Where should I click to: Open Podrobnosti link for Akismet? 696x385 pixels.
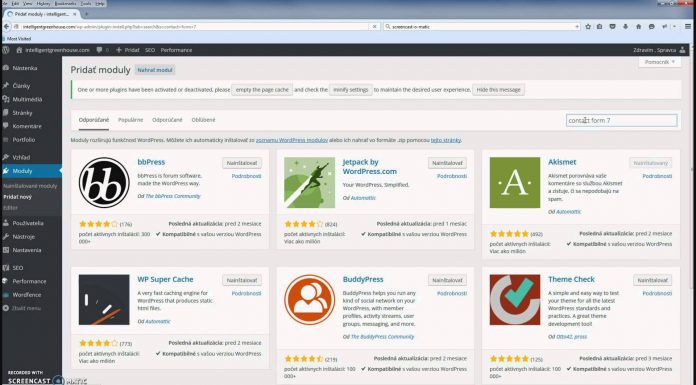(x=657, y=176)
